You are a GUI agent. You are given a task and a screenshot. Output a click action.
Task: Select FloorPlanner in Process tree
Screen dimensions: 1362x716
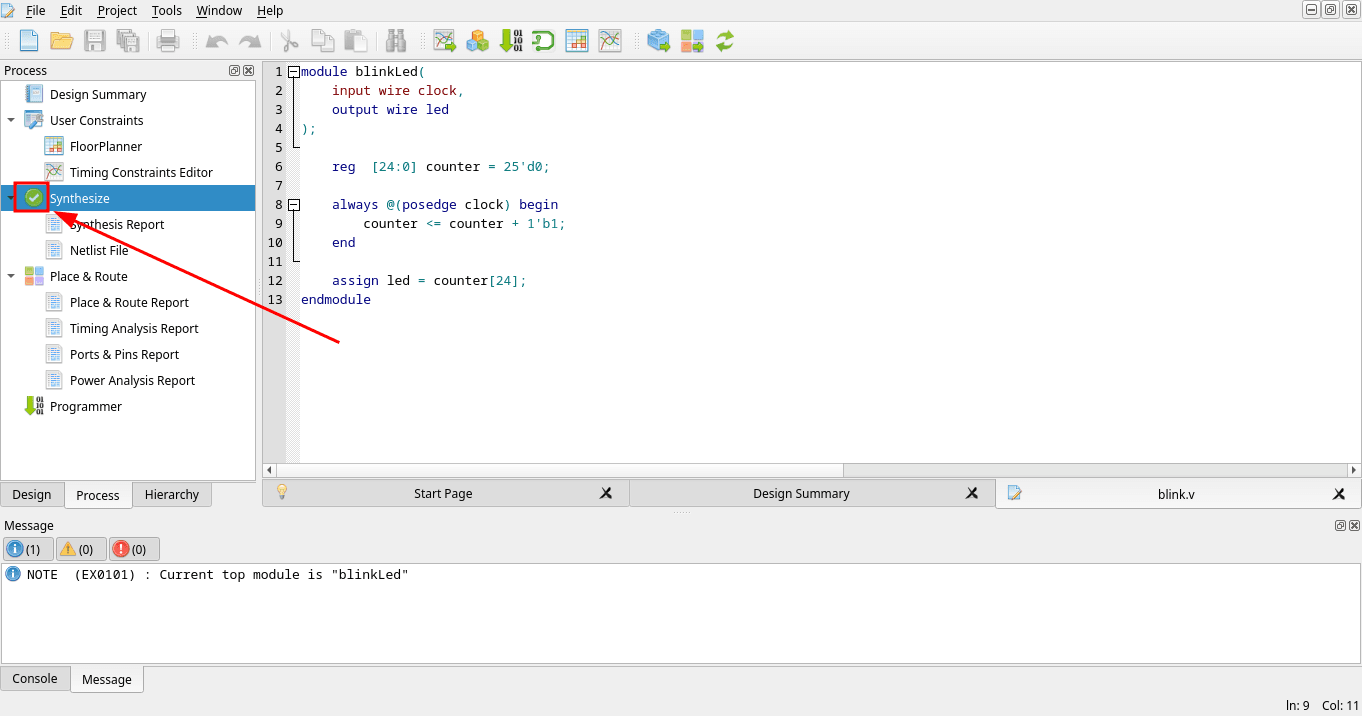(x=106, y=146)
